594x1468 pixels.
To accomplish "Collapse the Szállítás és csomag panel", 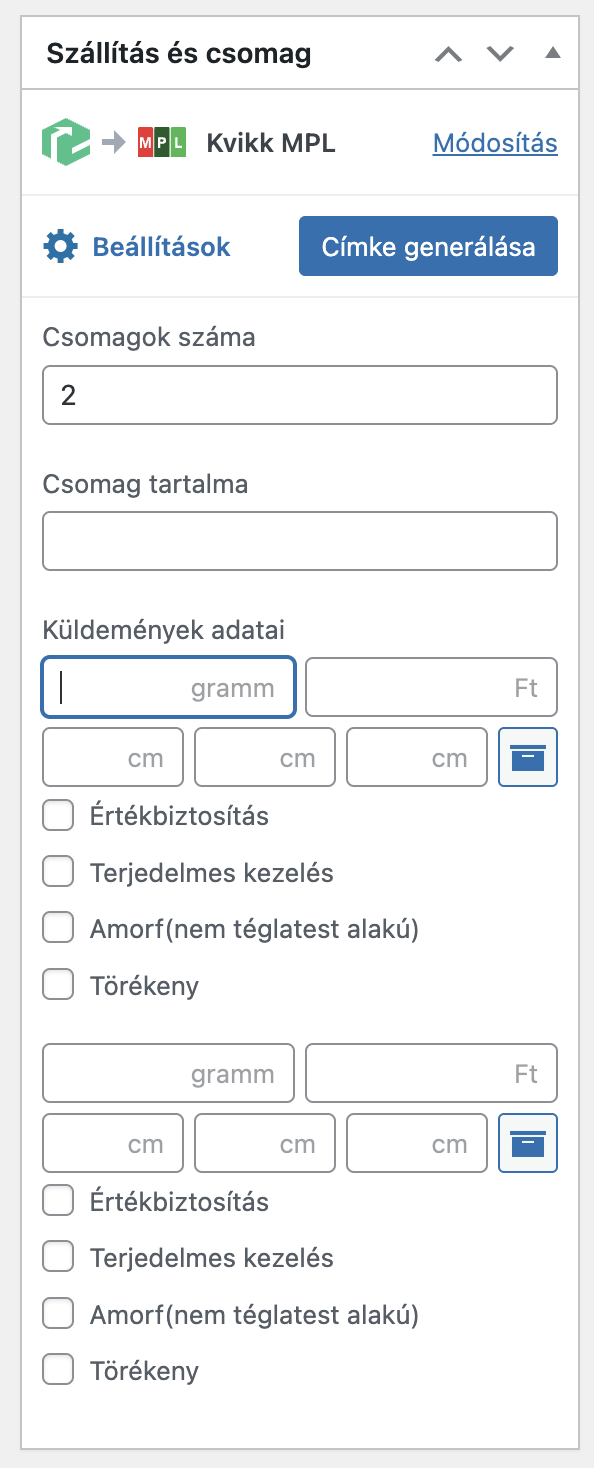I will click(x=552, y=55).
